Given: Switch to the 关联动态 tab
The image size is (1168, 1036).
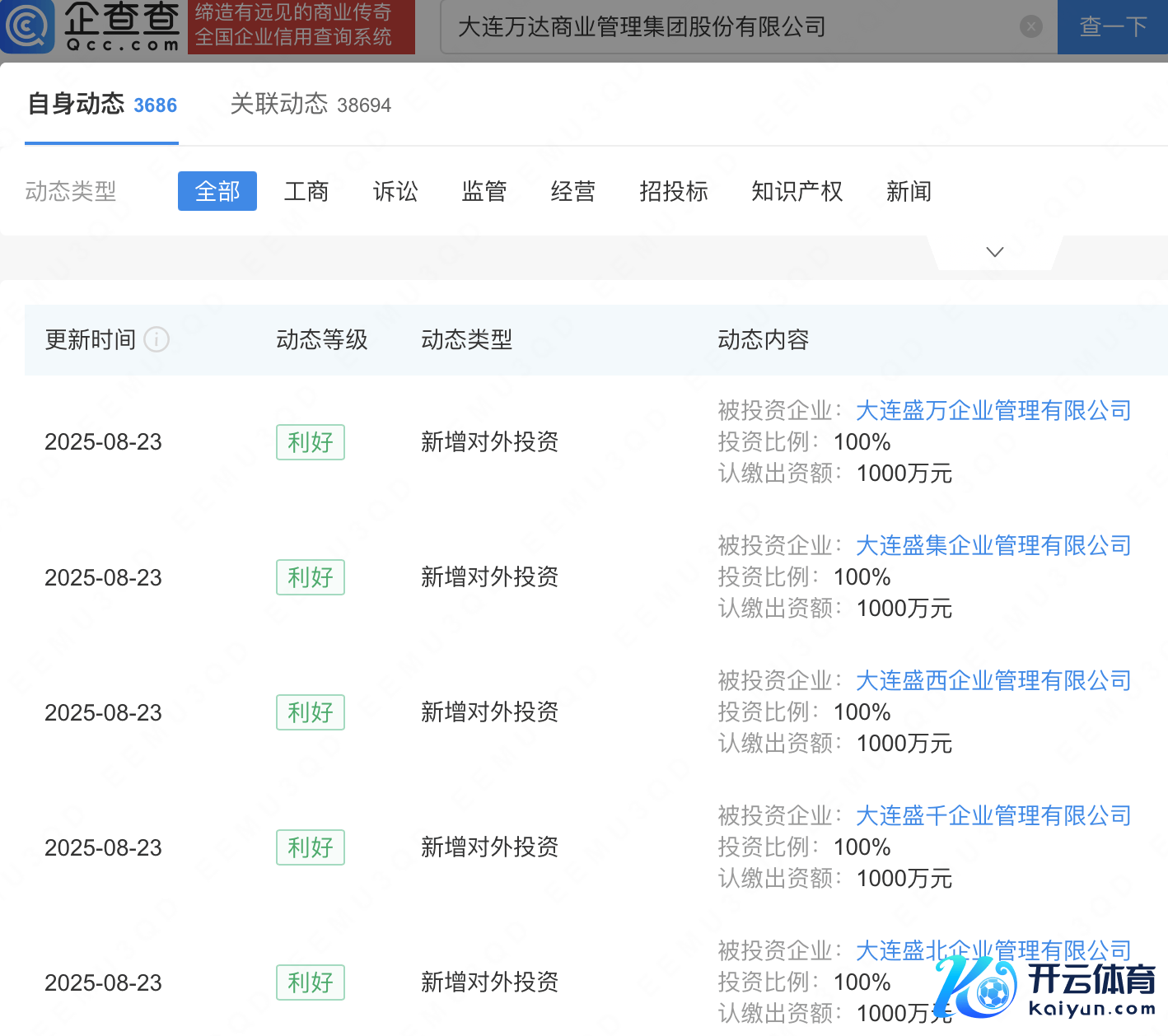Looking at the screenshot, I should (311, 105).
